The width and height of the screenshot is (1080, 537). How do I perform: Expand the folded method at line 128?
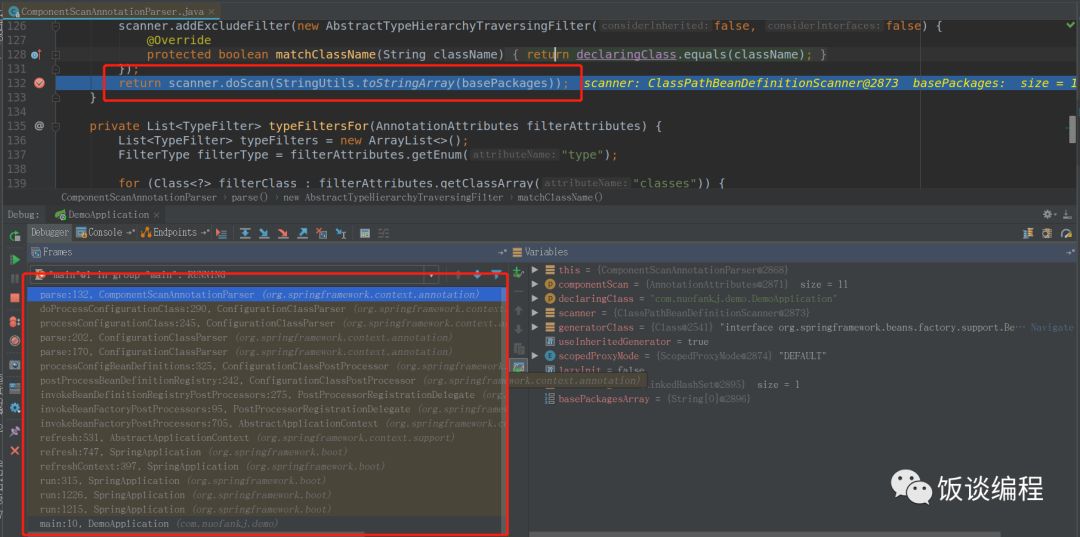(x=56, y=54)
